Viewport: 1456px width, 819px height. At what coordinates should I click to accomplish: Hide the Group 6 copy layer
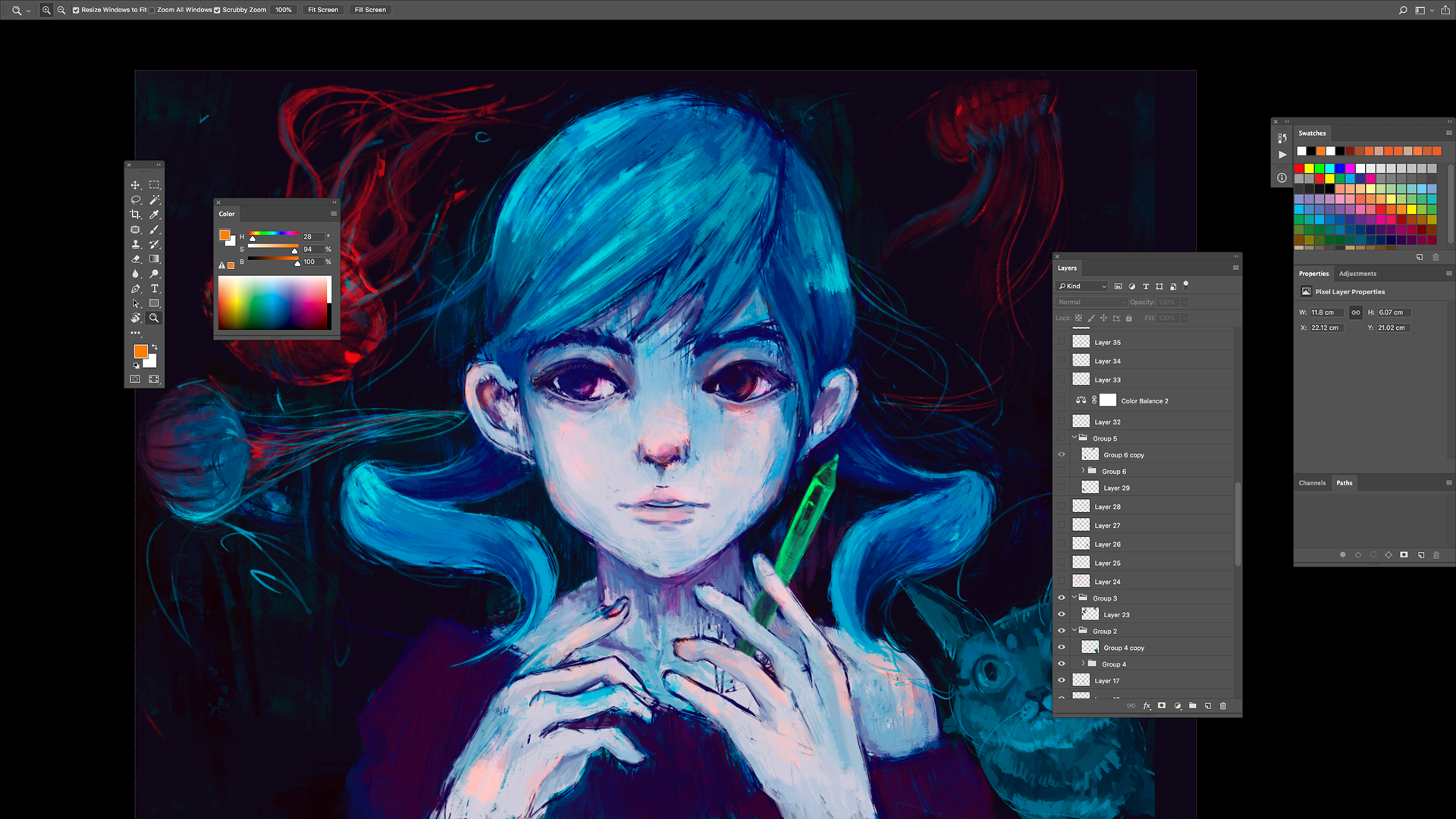click(x=1062, y=455)
